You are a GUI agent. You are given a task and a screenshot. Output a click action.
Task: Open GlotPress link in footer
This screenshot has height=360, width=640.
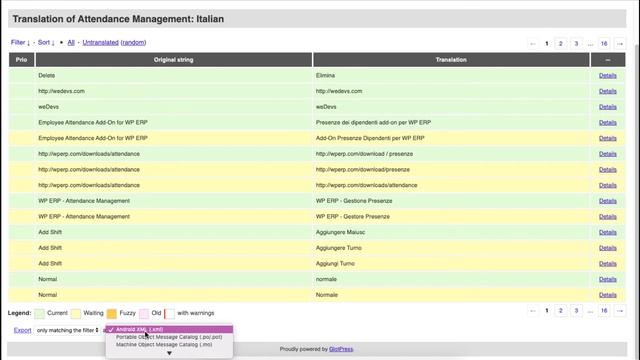coord(341,349)
